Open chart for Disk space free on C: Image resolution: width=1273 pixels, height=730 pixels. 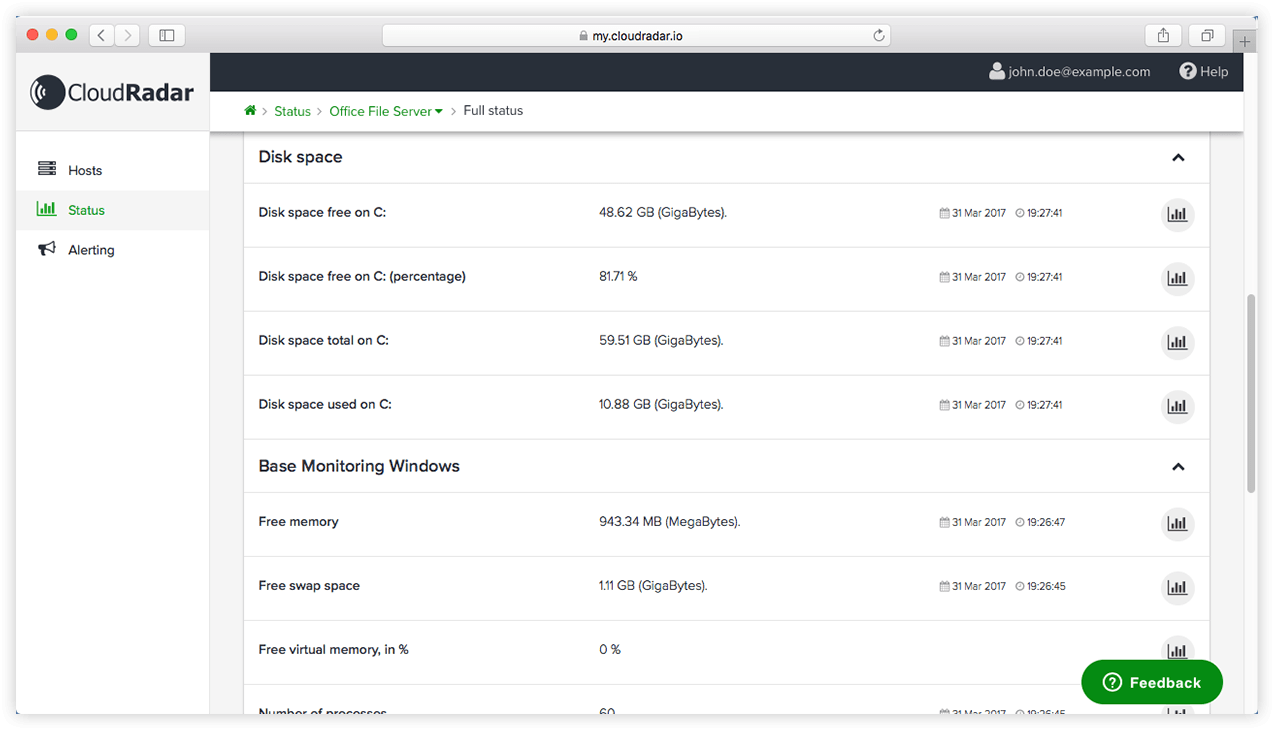point(1178,215)
